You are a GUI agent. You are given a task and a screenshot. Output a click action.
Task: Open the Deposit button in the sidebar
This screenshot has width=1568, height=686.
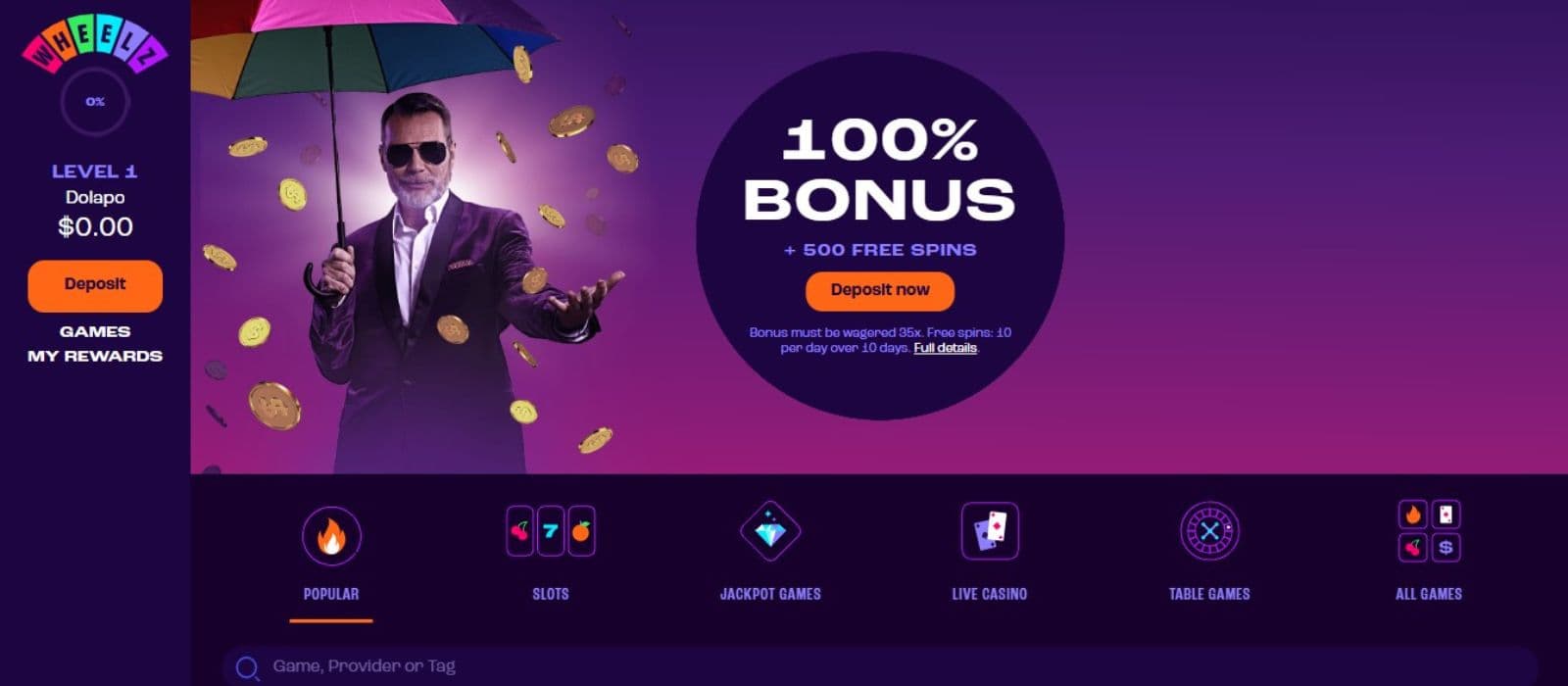click(x=95, y=285)
